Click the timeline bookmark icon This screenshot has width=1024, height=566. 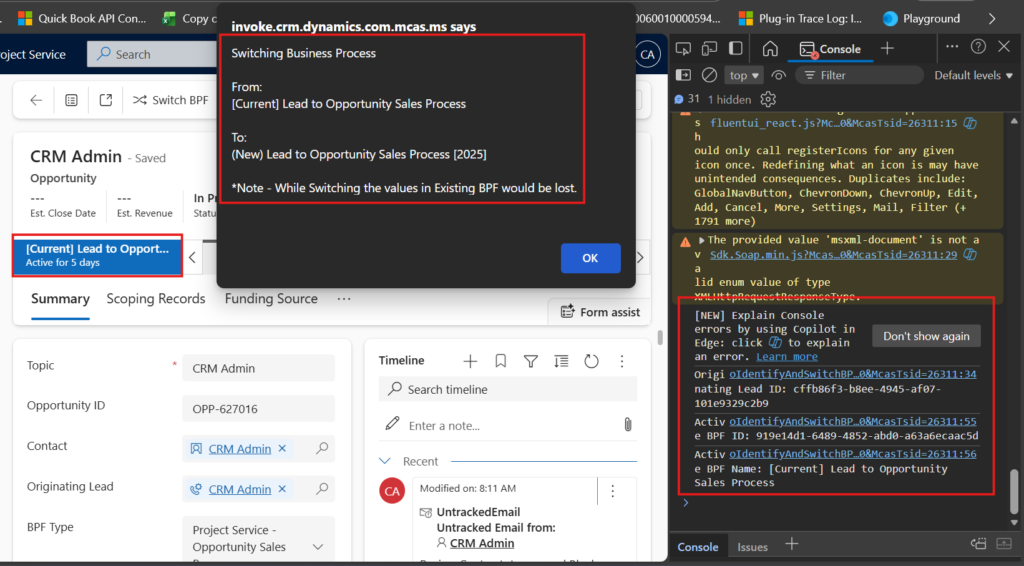[x=501, y=361]
